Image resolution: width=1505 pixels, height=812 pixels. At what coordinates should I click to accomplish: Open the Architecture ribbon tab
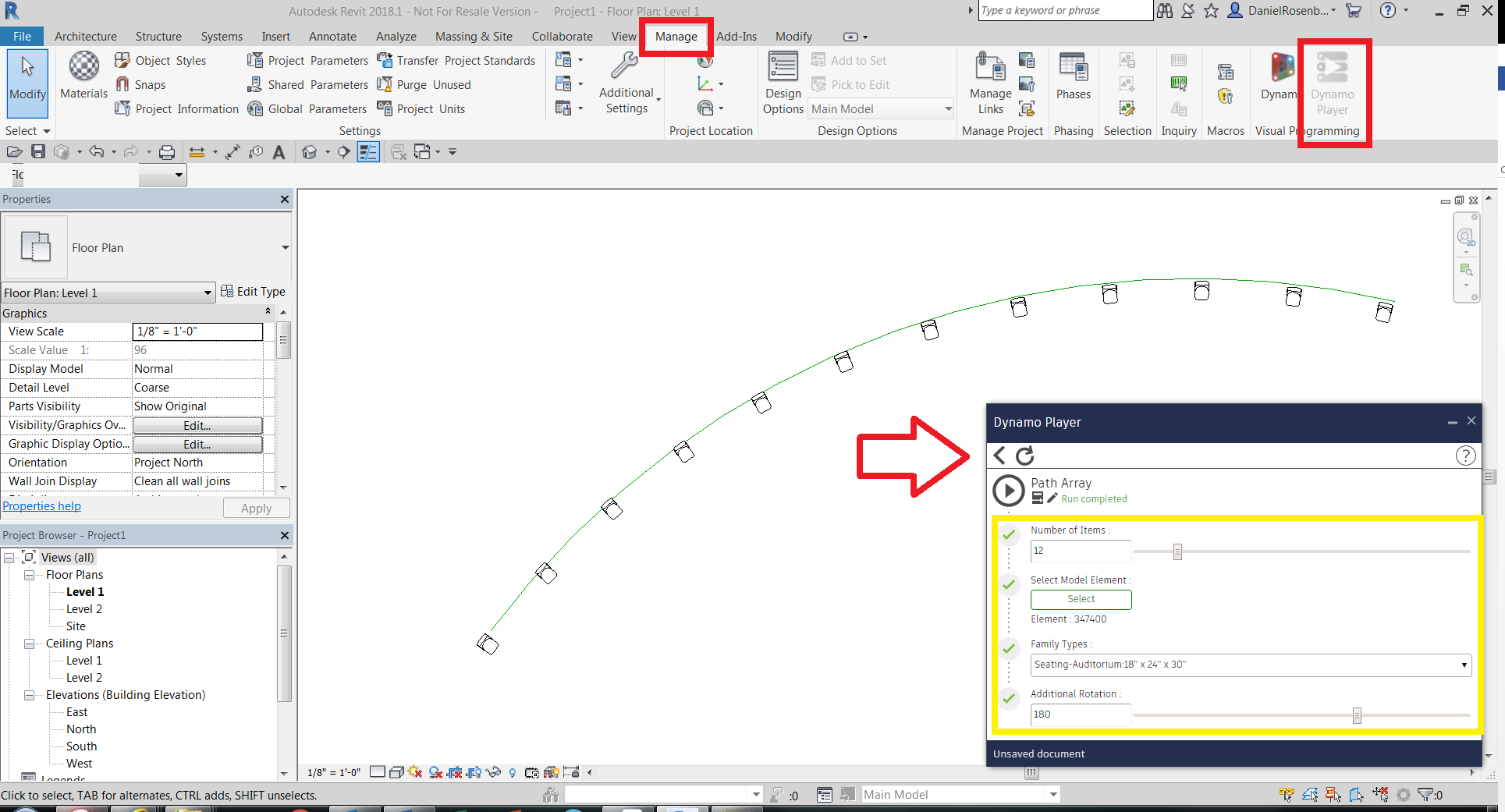(x=86, y=37)
